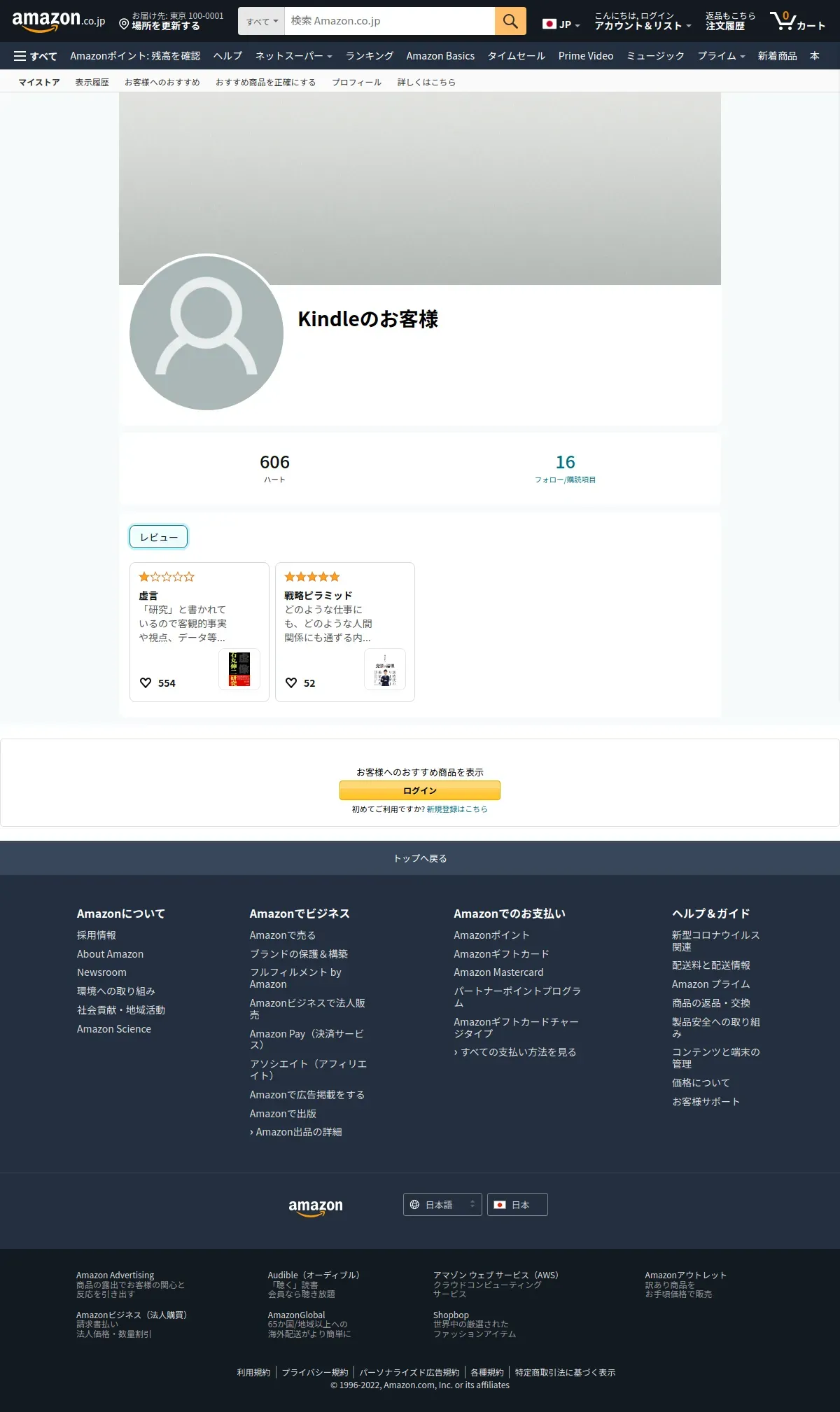Select the レビュー tab
This screenshot has width=840, height=1412.
pos(159,537)
